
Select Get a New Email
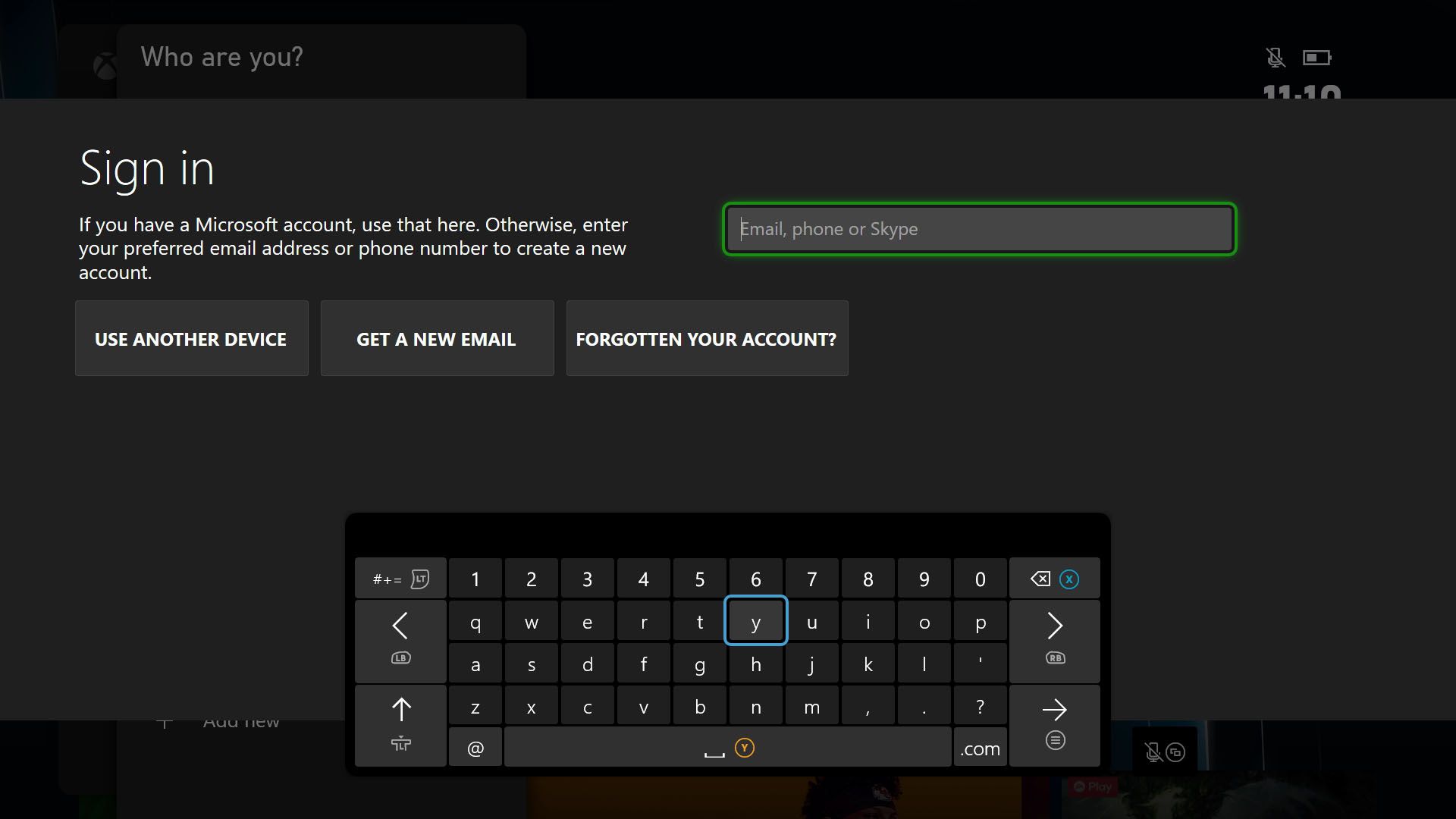(x=438, y=338)
